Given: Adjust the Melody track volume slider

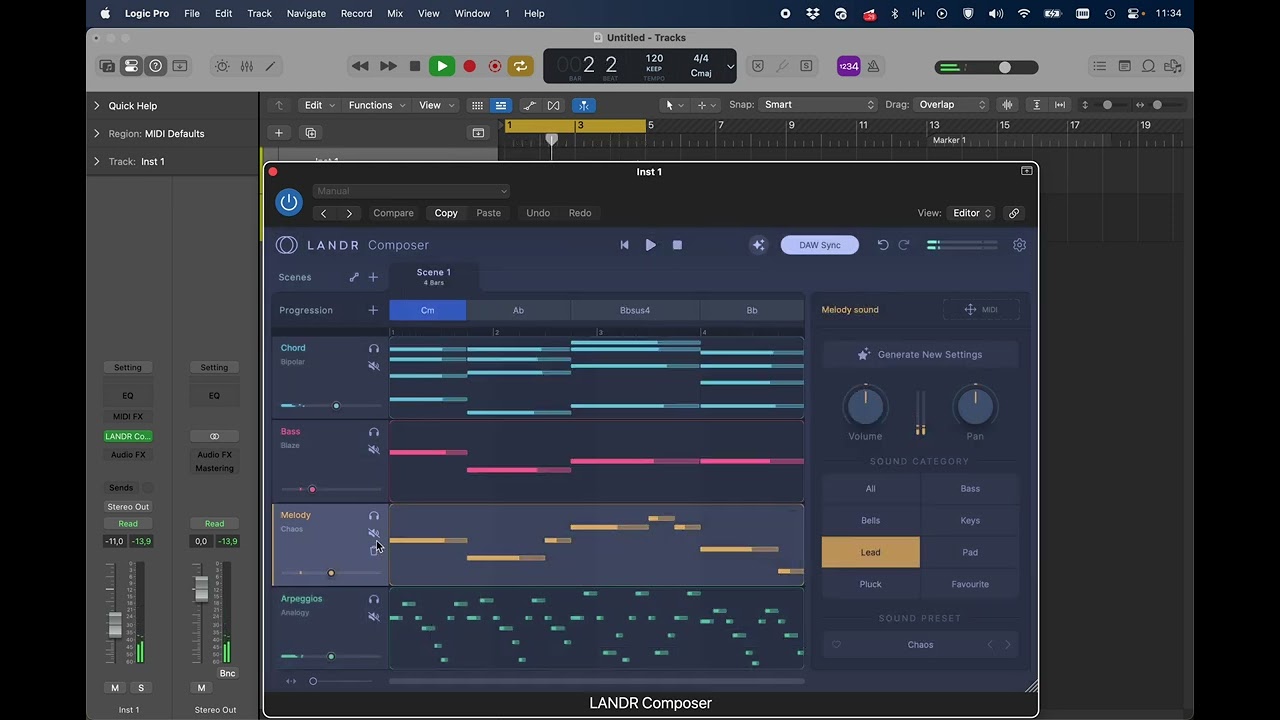Looking at the screenshot, I should (x=331, y=573).
